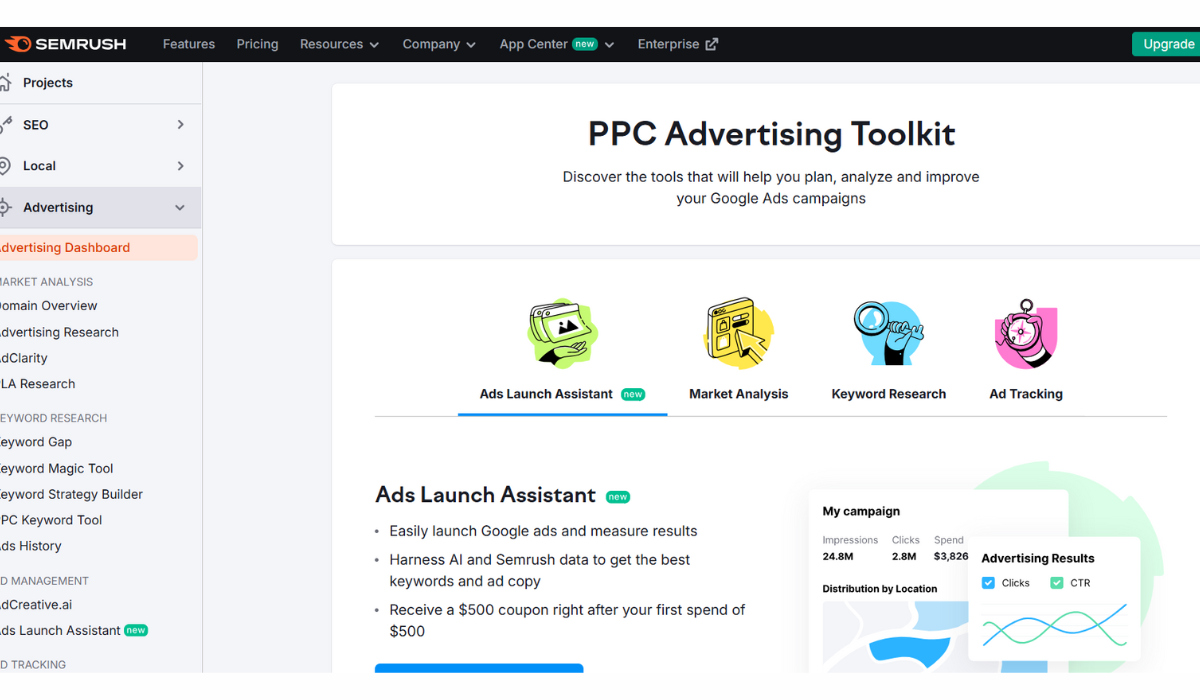Image resolution: width=1200 pixels, height=700 pixels.
Task: Open Advertising Research in the sidebar
Action: (x=59, y=332)
